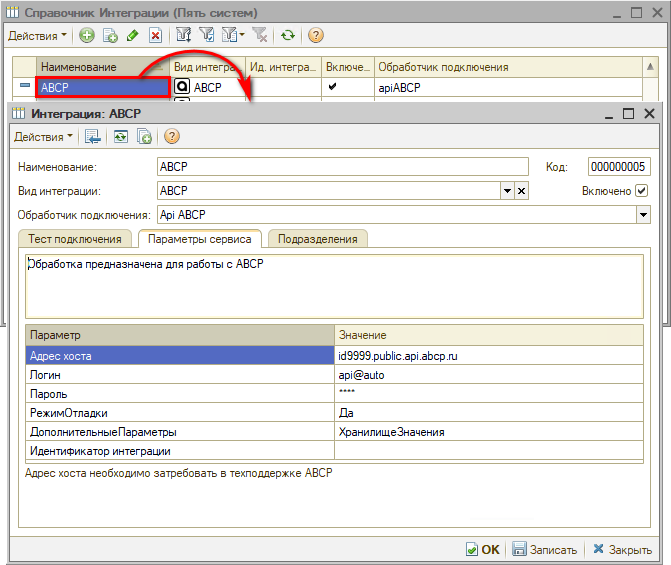
Task: Expand Вид интеграции dropdown arrow
Action: pos(507,191)
